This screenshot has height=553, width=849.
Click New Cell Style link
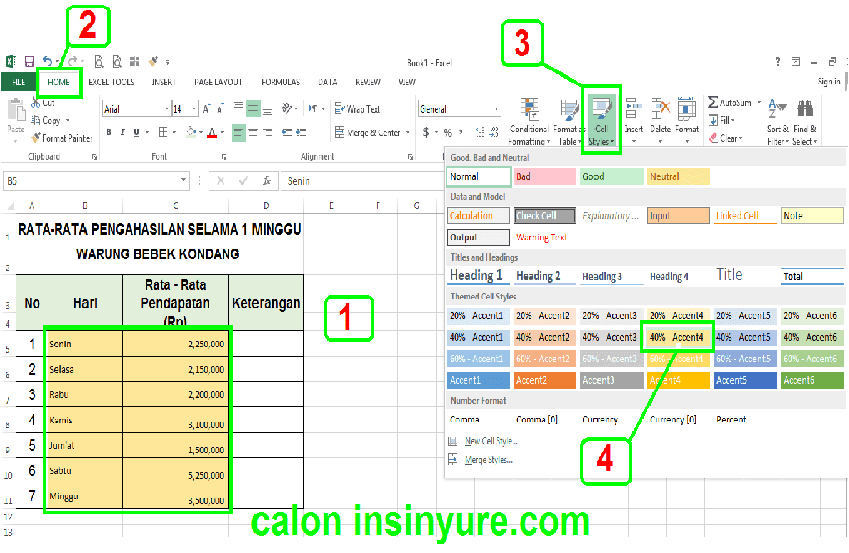point(491,441)
